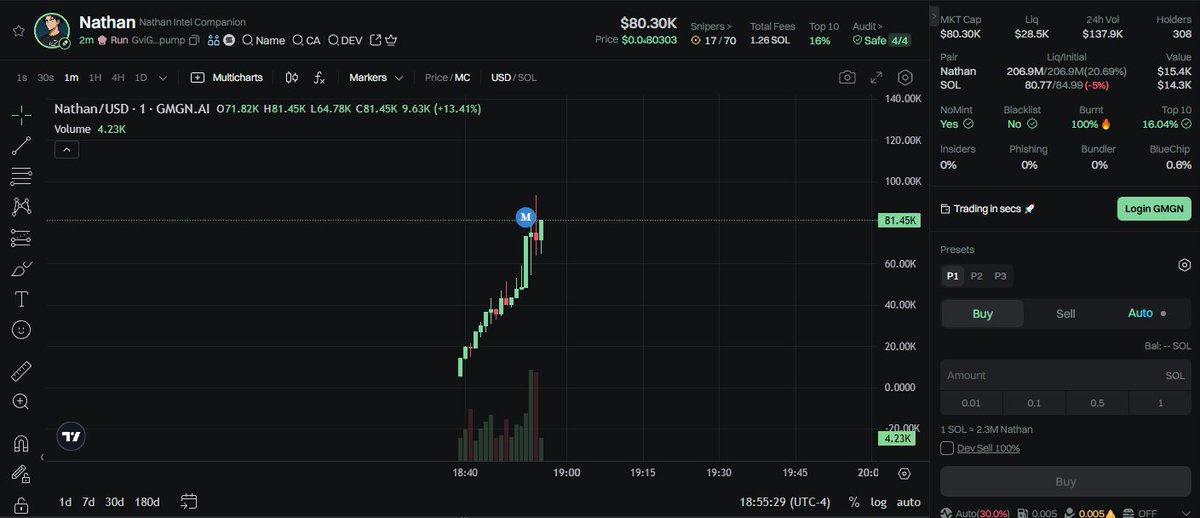Collapse the indicator legend arrow under Volume
The image size is (1200, 518).
click(x=66, y=150)
